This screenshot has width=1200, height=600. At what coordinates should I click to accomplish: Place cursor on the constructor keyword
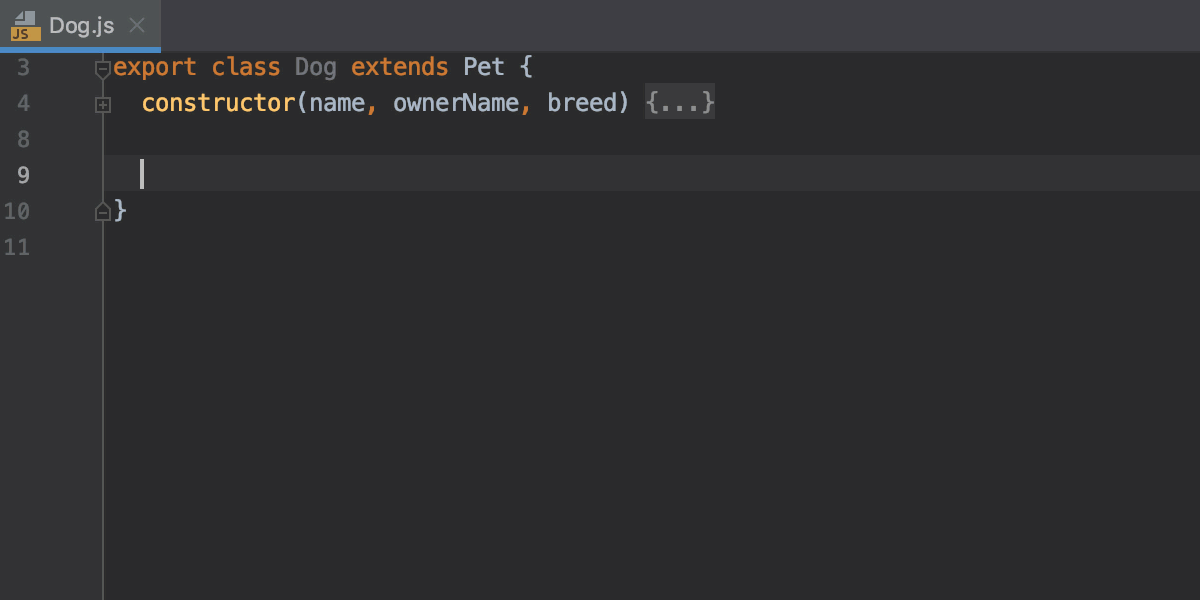(218, 102)
